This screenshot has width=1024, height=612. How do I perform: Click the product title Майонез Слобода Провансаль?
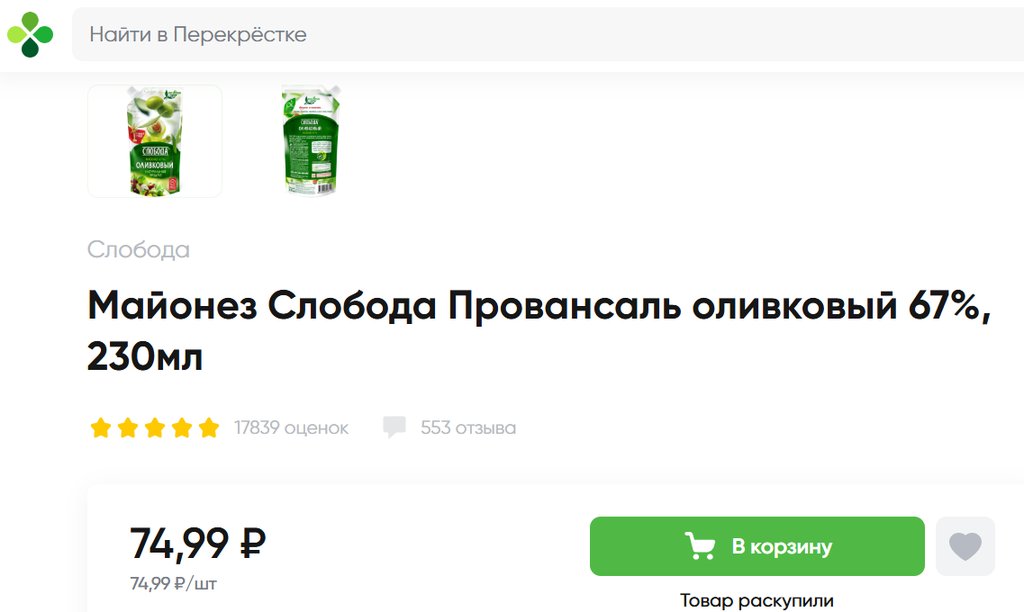[x=539, y=330]
